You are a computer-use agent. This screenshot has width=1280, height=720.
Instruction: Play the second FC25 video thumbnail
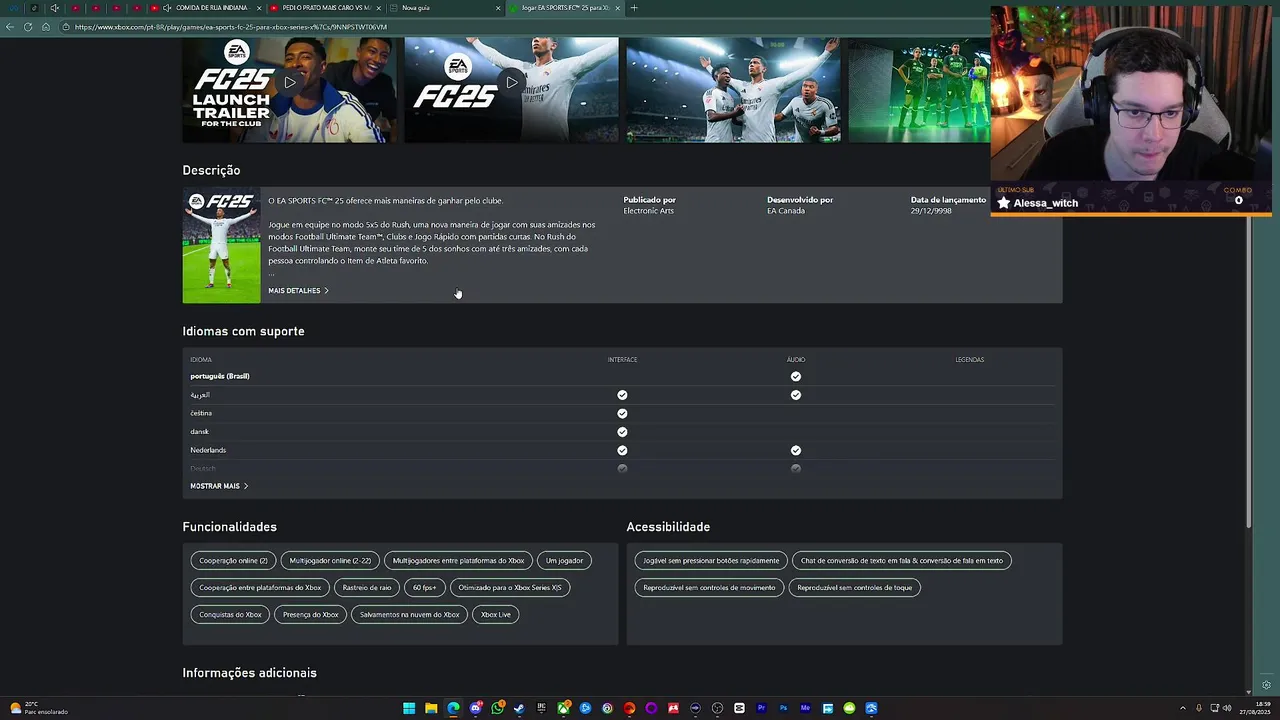click(x=511, y=90)
